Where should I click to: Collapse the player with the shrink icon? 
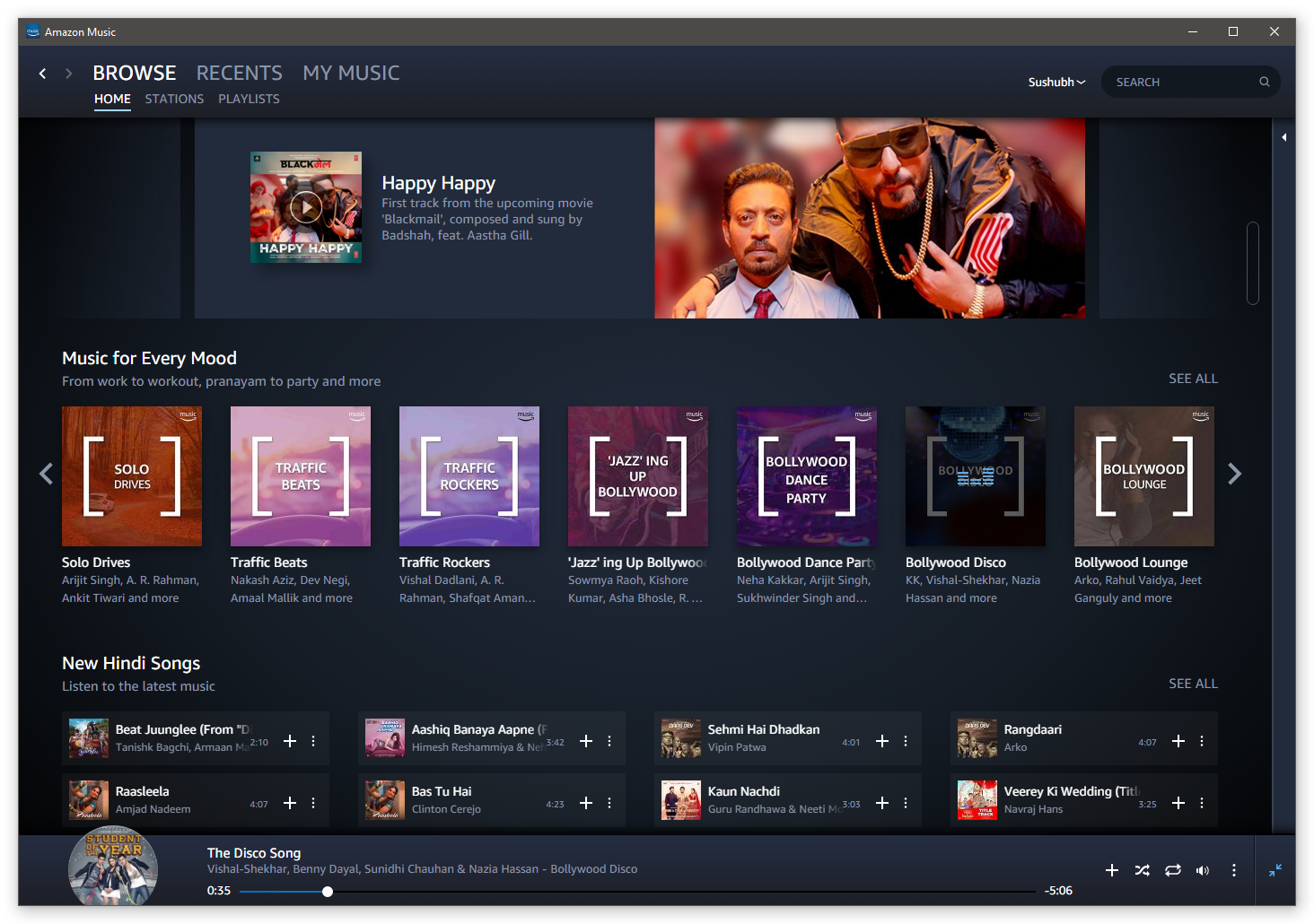pyautogui.click(x=1275, y=870)
